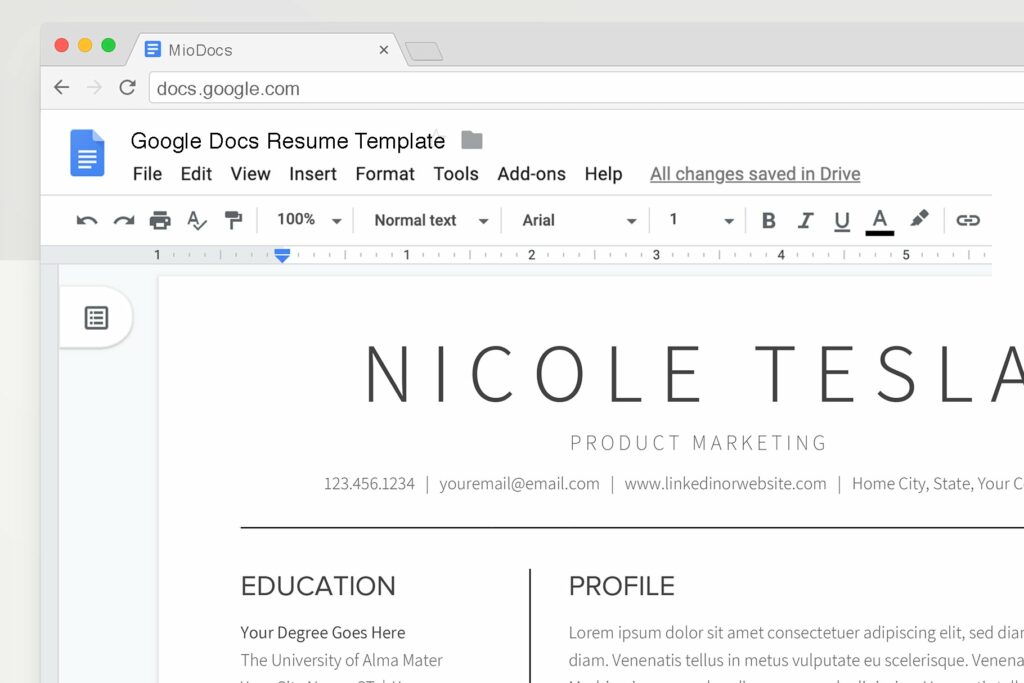The height and width of the screenshot is (683, 1024).
Task: Open the Add-ons menu
Action: click(531, 174)
